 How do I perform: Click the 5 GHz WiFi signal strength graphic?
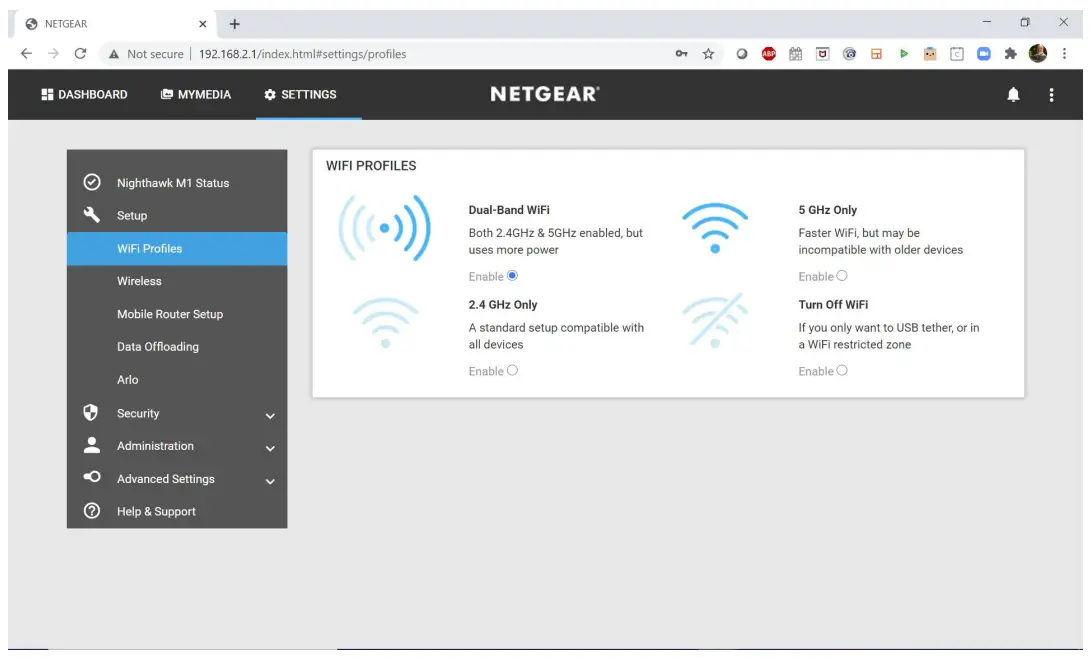pos(714,226)
